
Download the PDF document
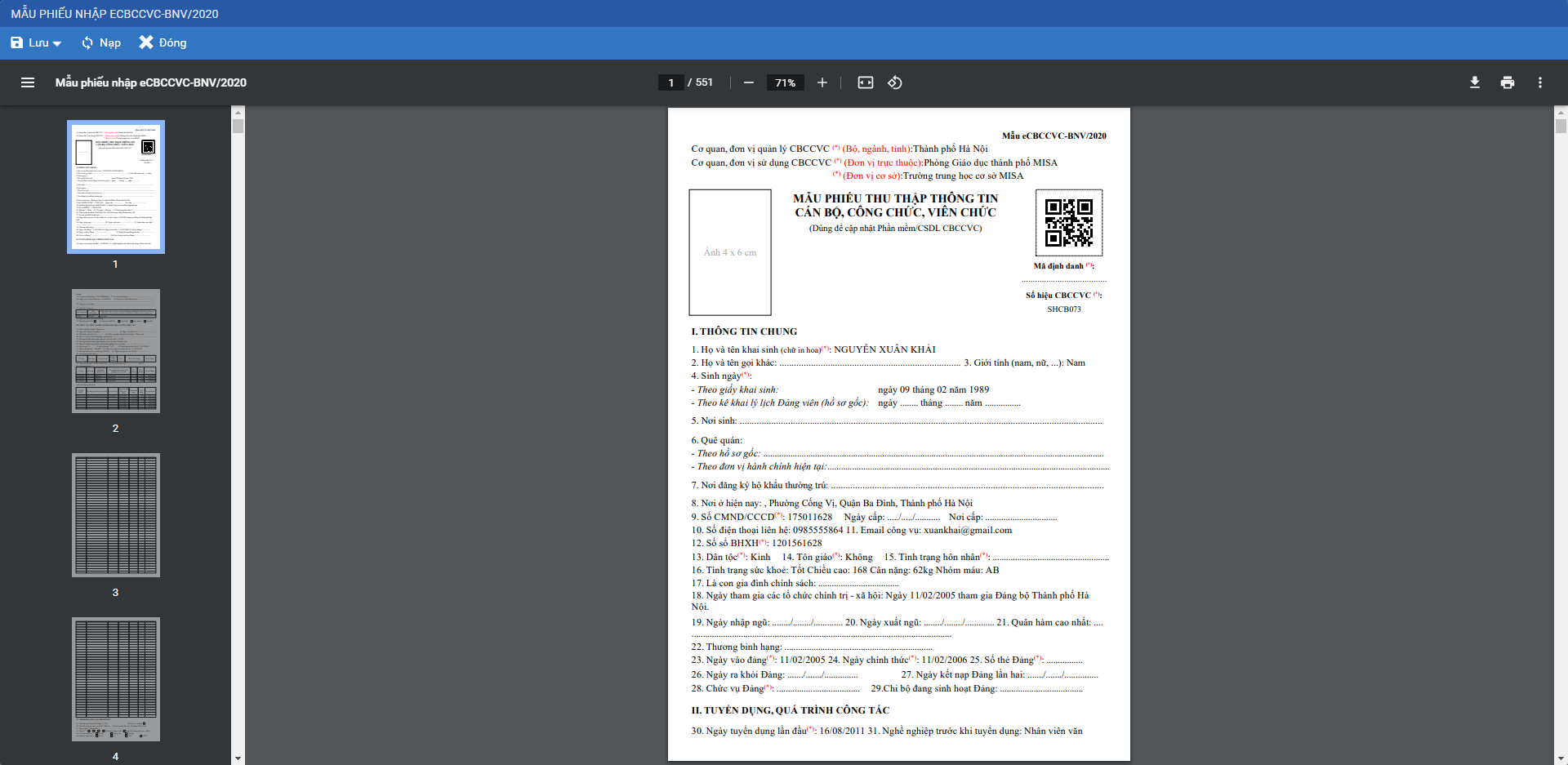pyautogui.click(x=1474, y=82)
